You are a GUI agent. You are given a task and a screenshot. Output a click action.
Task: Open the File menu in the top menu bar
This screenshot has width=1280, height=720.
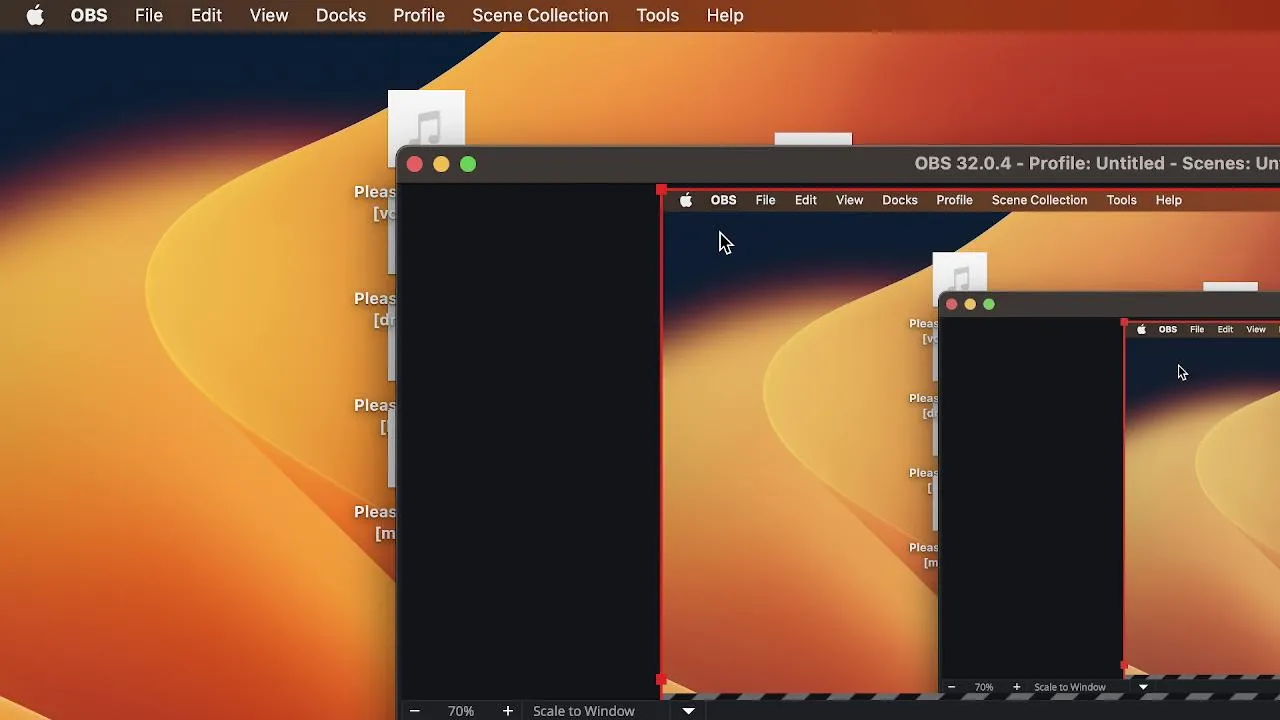tap(149, 16)
